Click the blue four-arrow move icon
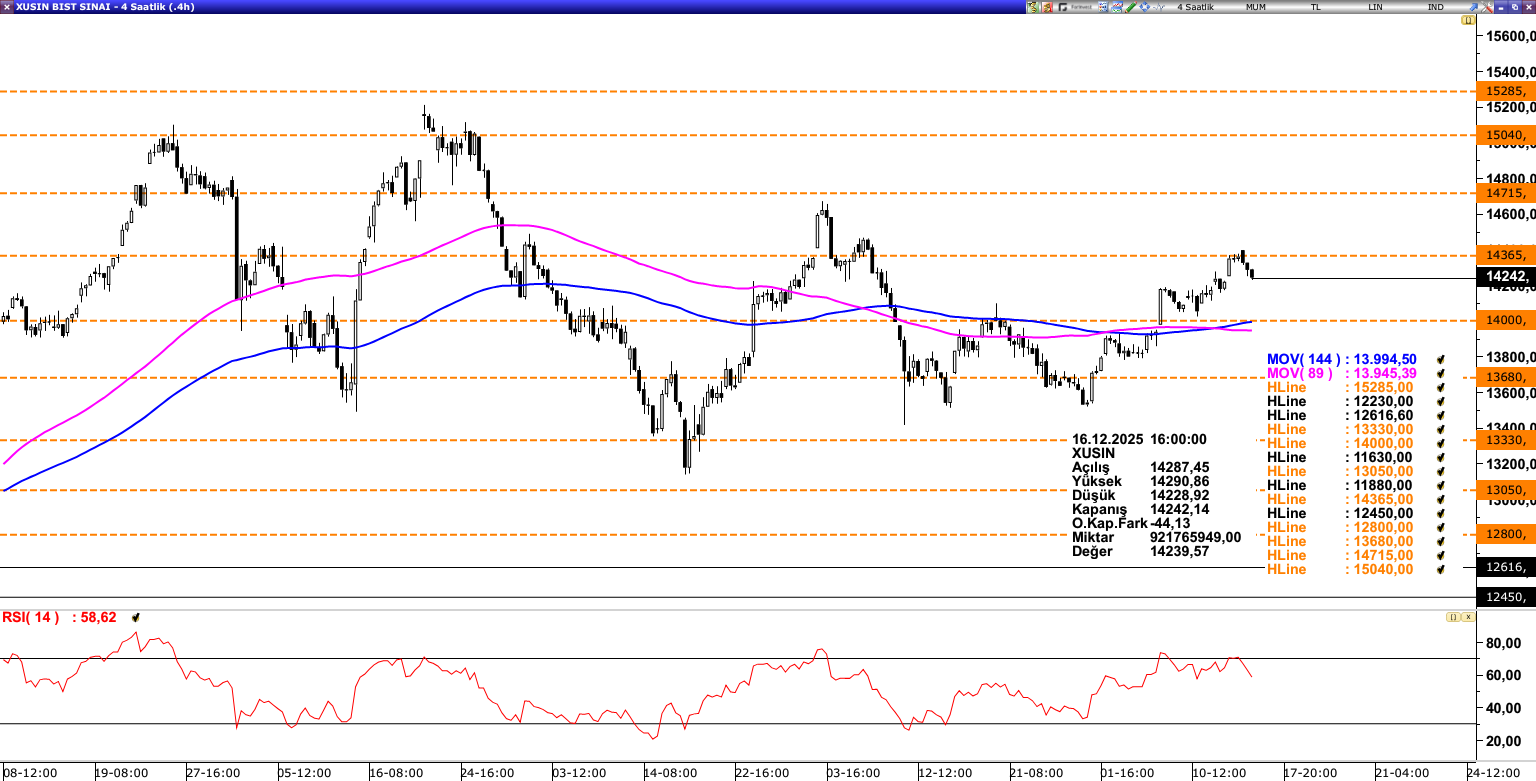The image size is (1536, 781). (x=1145, y=7)
